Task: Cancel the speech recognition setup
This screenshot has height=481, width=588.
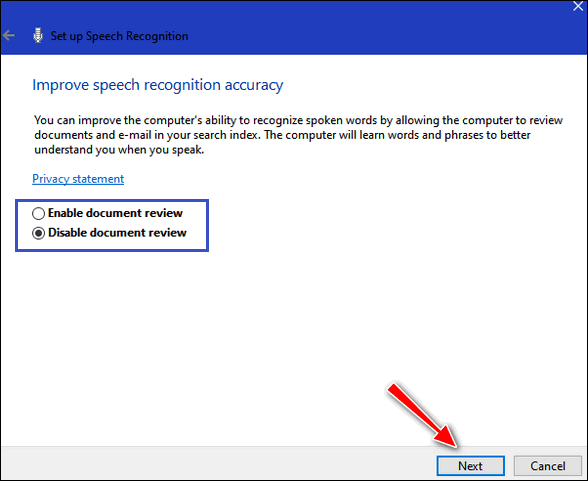Action: (x=548, y=466)
